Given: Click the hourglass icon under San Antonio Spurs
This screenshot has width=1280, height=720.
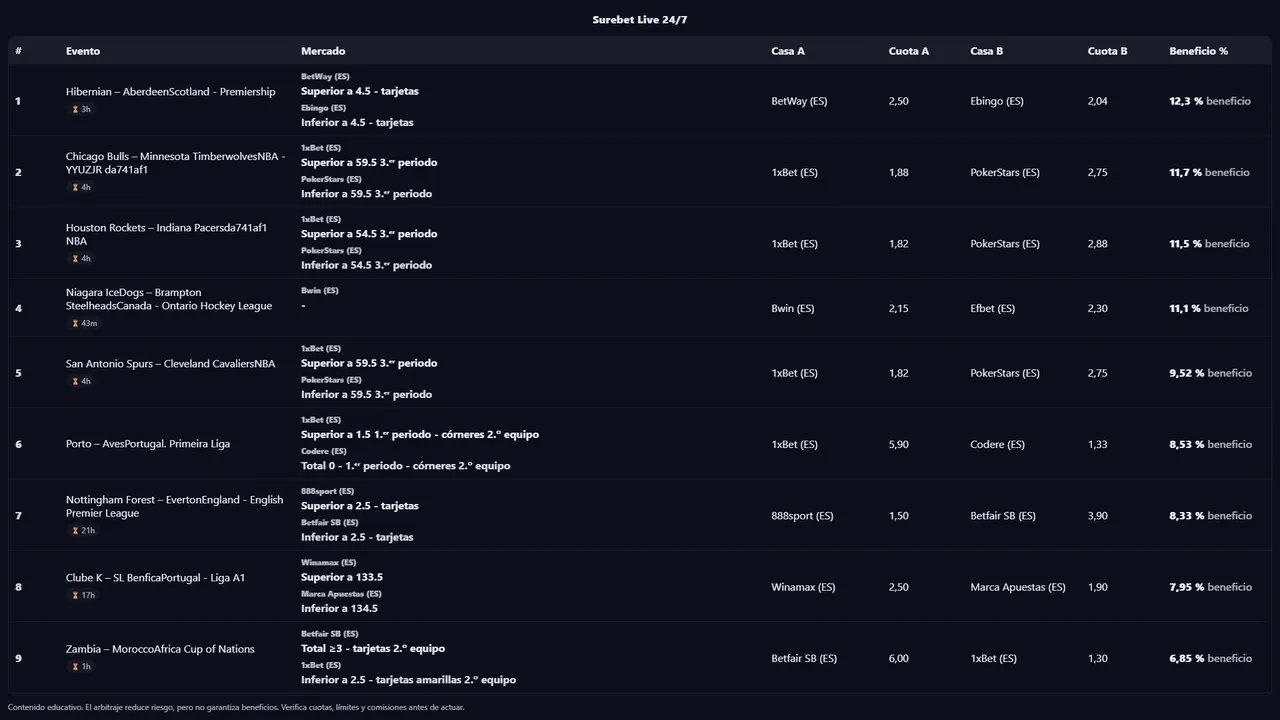Looking at the screenshot, I should tap(75, 381).
